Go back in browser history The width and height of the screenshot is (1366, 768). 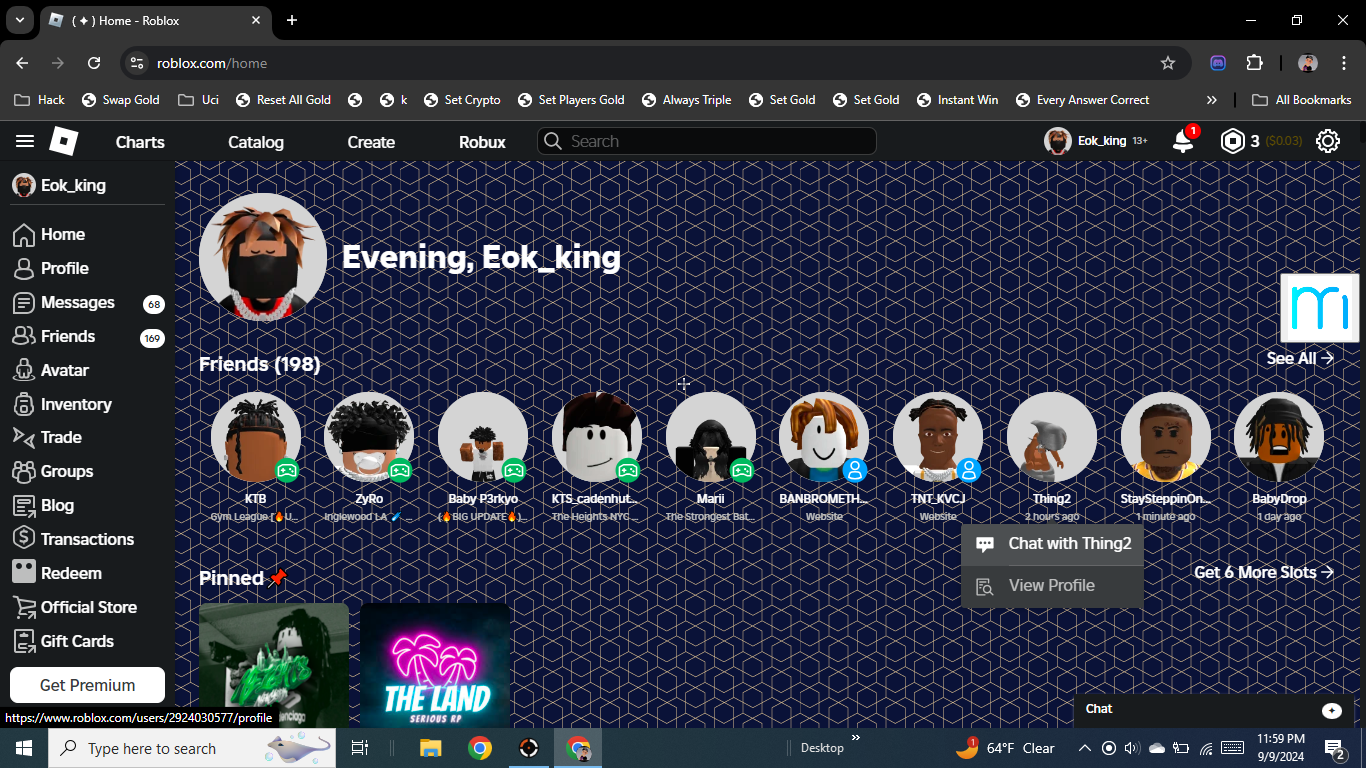[22, 63]
